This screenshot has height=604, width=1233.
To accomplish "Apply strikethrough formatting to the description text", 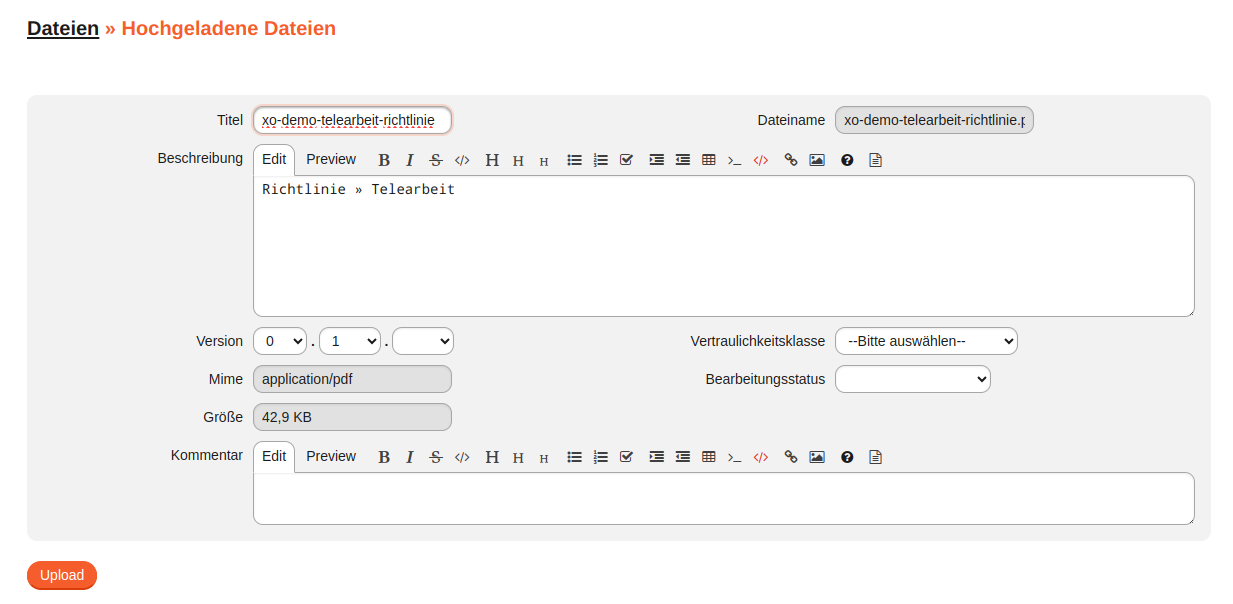I will pyautogui.click(x=436, y=159).
